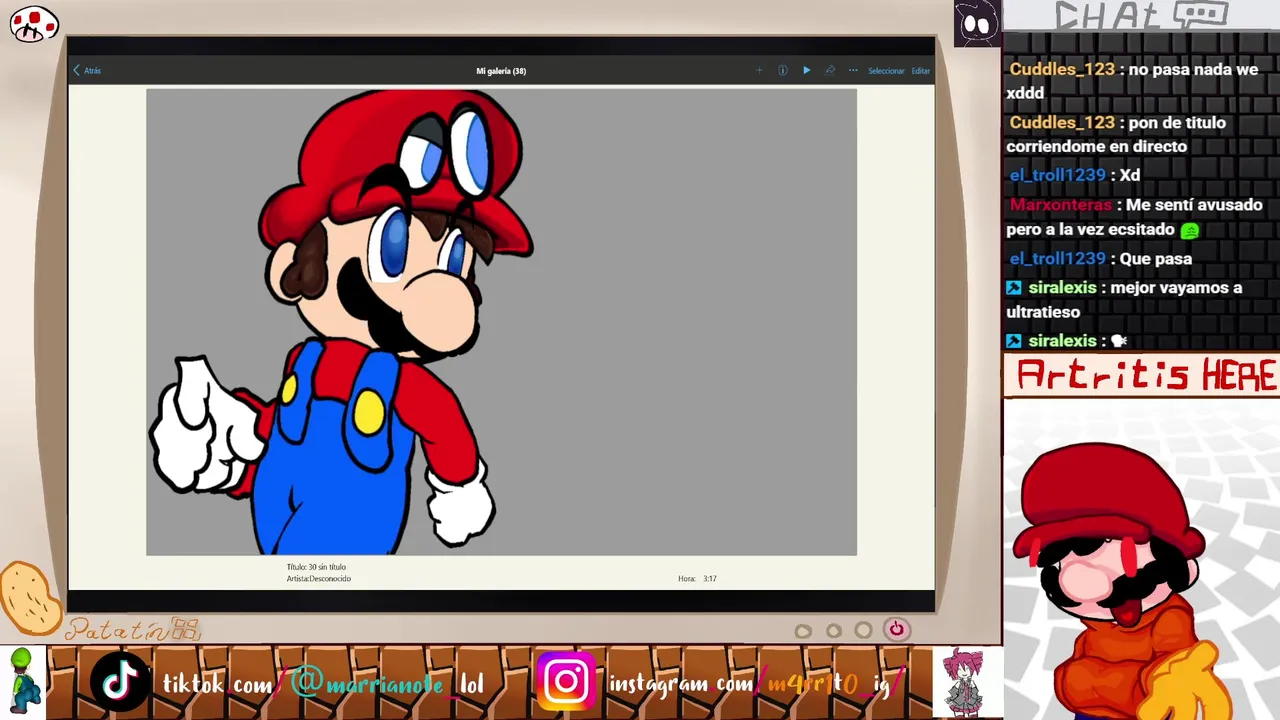The width and height of the screenshot is (1280, 720).
Task: Click el_troll1239 "Xd" chat message
Action: point(1075,175)
